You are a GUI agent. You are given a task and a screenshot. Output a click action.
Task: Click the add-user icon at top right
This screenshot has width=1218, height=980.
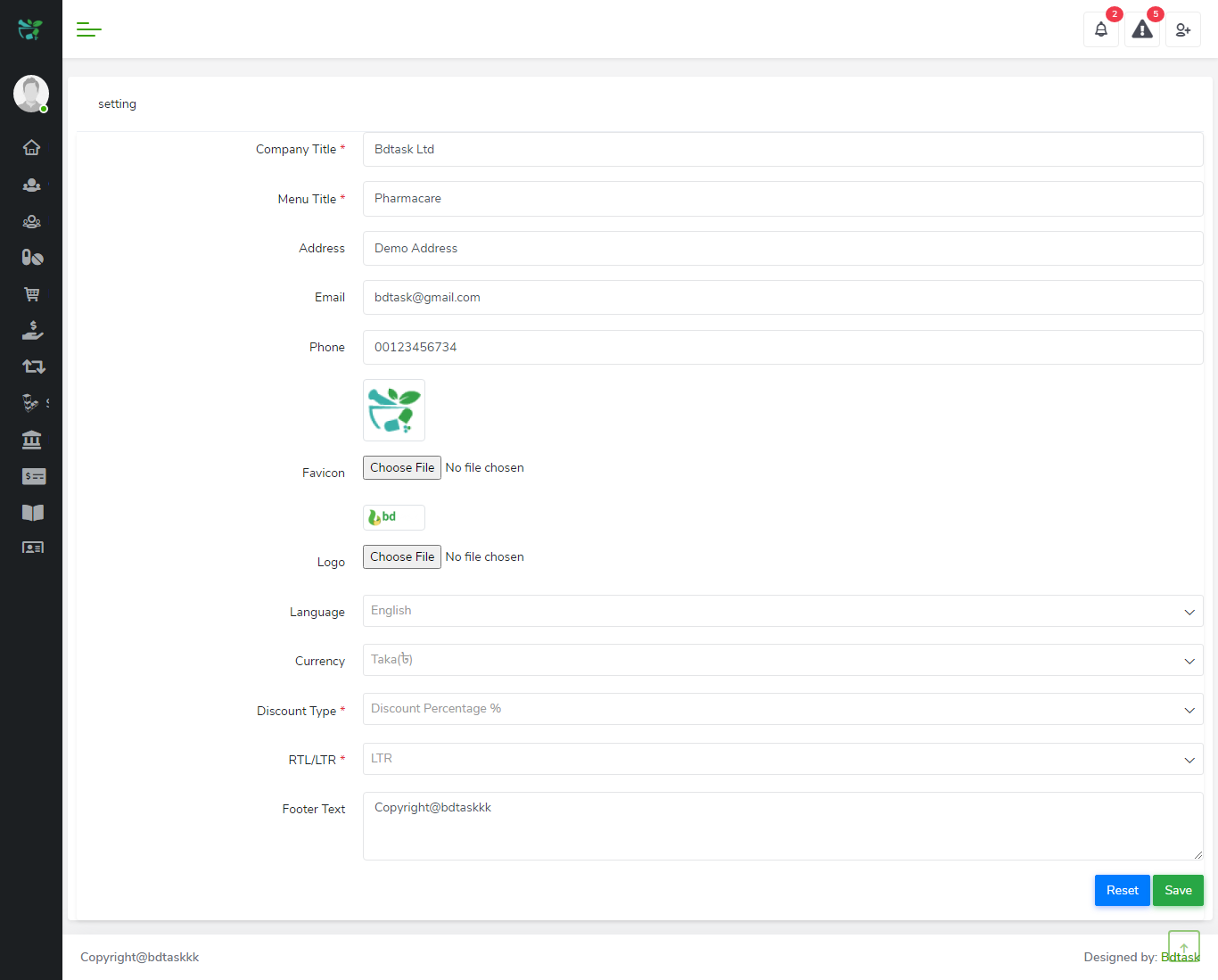[x=1183, y=29]
